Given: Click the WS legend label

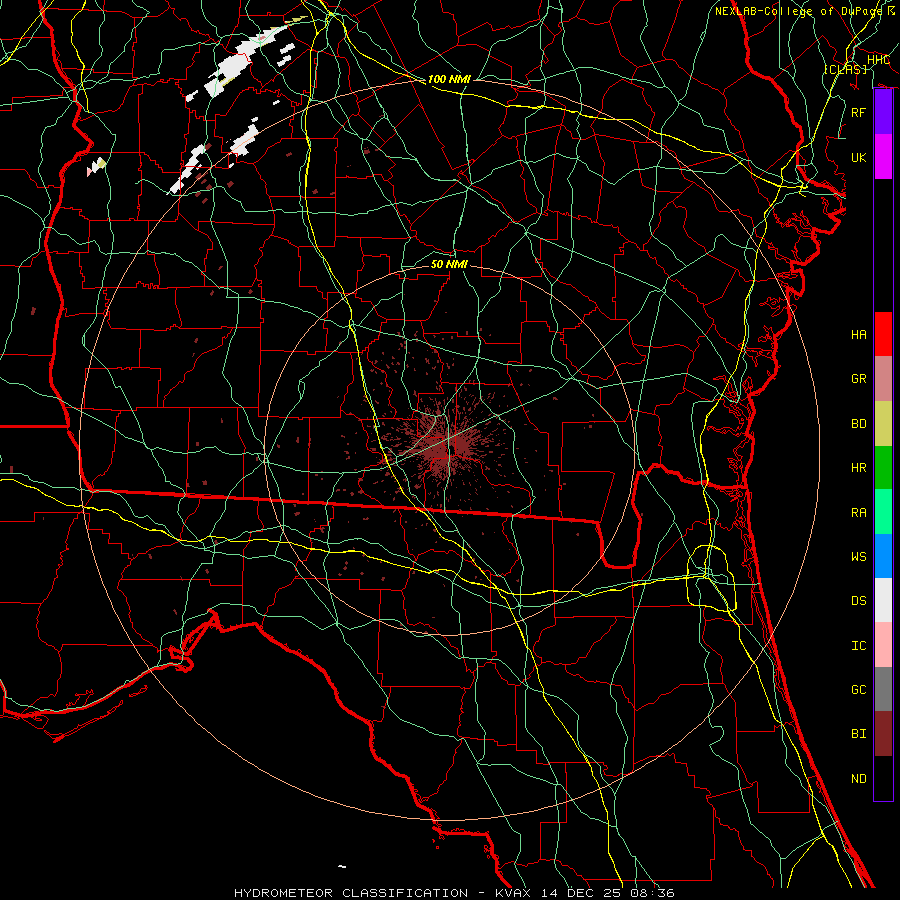Looking at the screenshot, I should pos(859,556).
